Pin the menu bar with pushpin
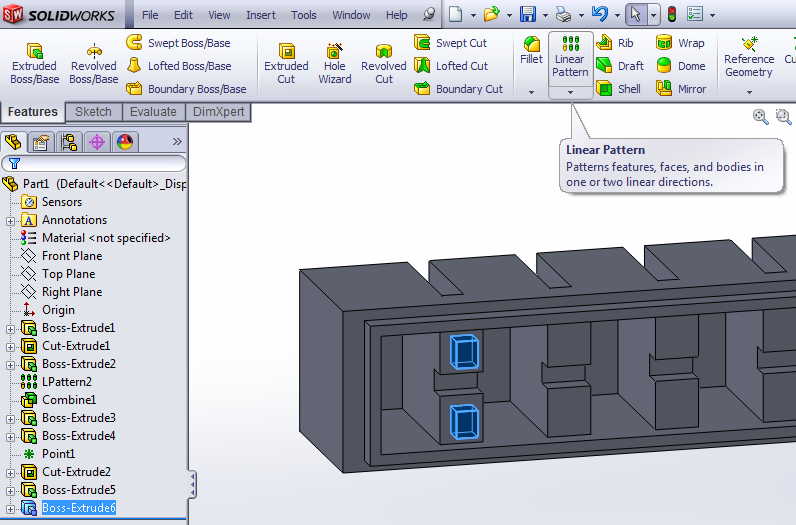The image size is (796, 525). click(x=429, y=15)
